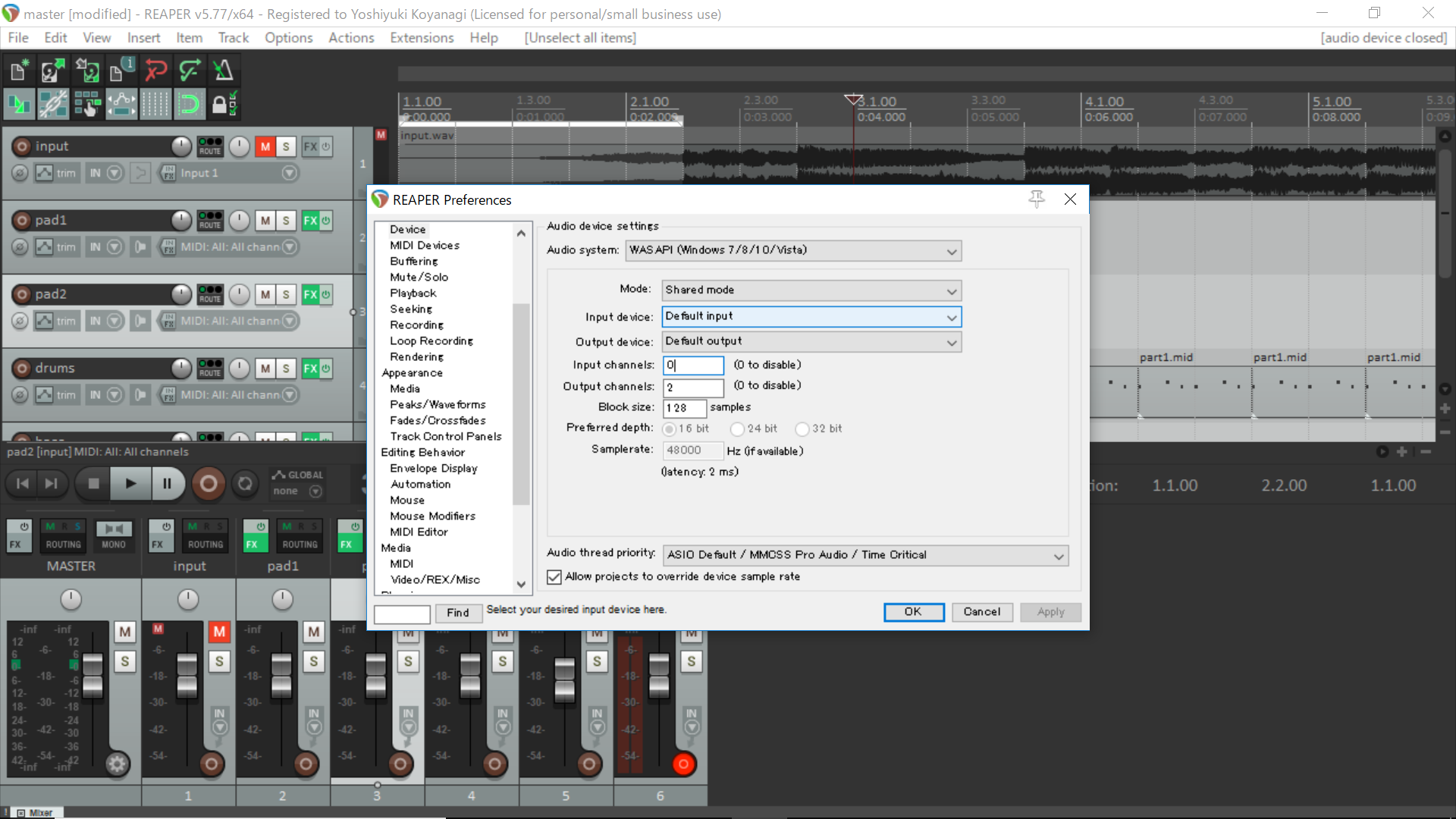The width and height of the screenshot is (1456, 819).
Task: Click the New Project toolbar icon
Action: click(x=18, y=71)
